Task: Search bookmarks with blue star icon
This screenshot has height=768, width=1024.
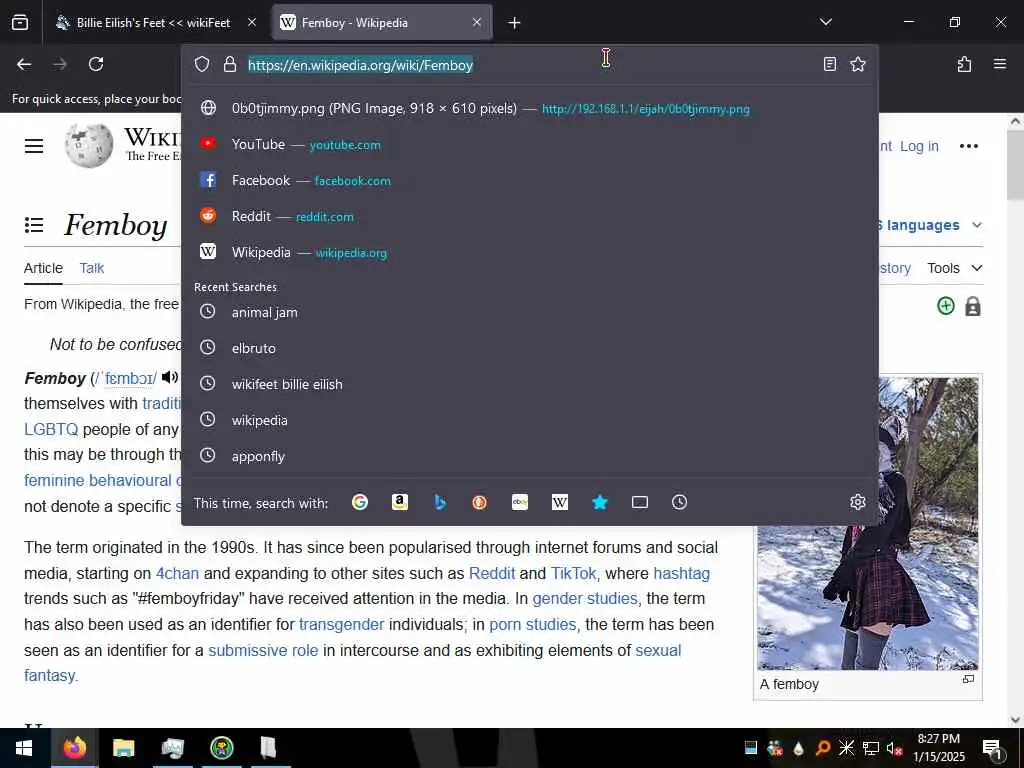Action: coord(600,502)
